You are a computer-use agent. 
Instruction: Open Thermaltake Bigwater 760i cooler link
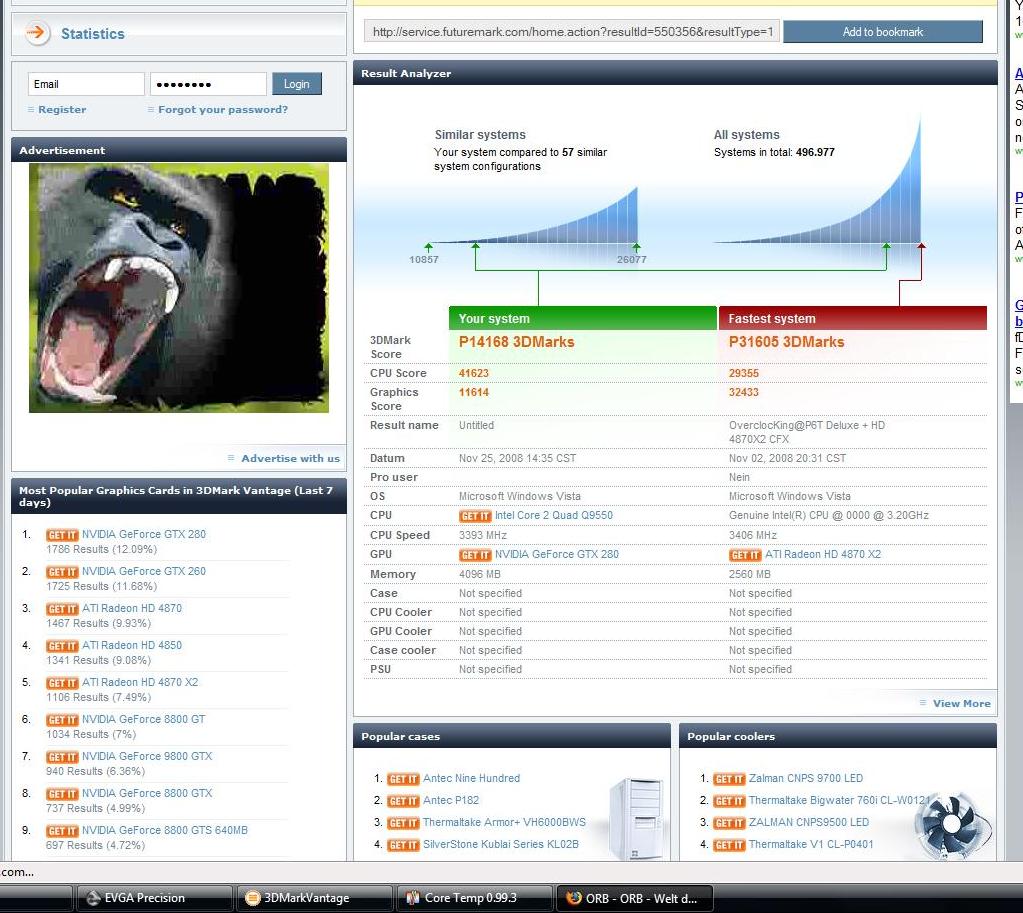pos(840,801)
